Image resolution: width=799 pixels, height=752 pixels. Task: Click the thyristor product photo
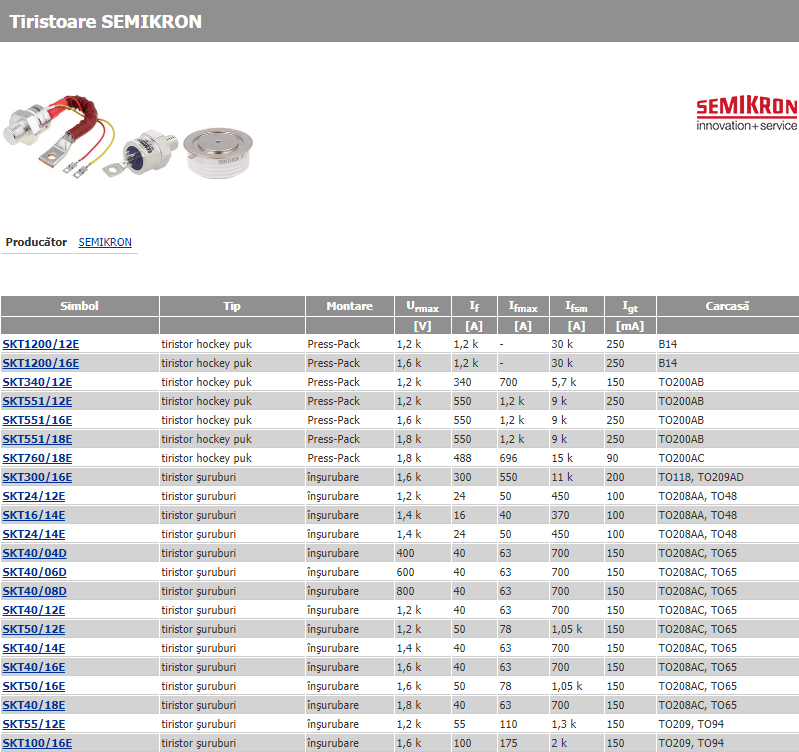(x=128, y=137)
